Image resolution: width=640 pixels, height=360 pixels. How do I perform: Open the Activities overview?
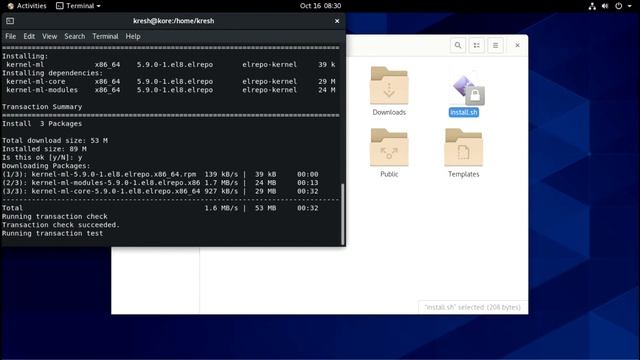point(27,6)
